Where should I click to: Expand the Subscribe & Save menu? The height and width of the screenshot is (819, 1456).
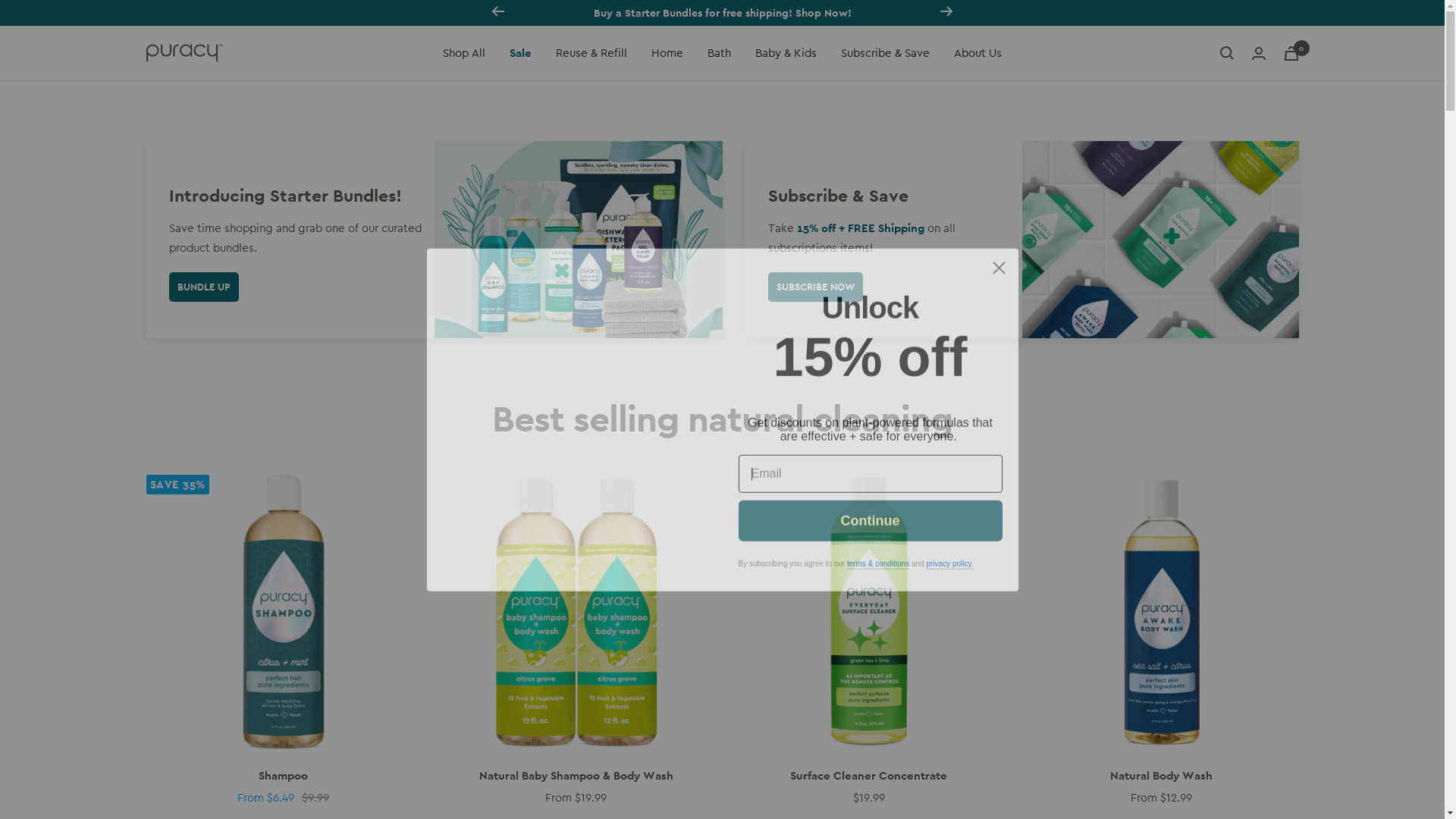[x=885, y=53]
